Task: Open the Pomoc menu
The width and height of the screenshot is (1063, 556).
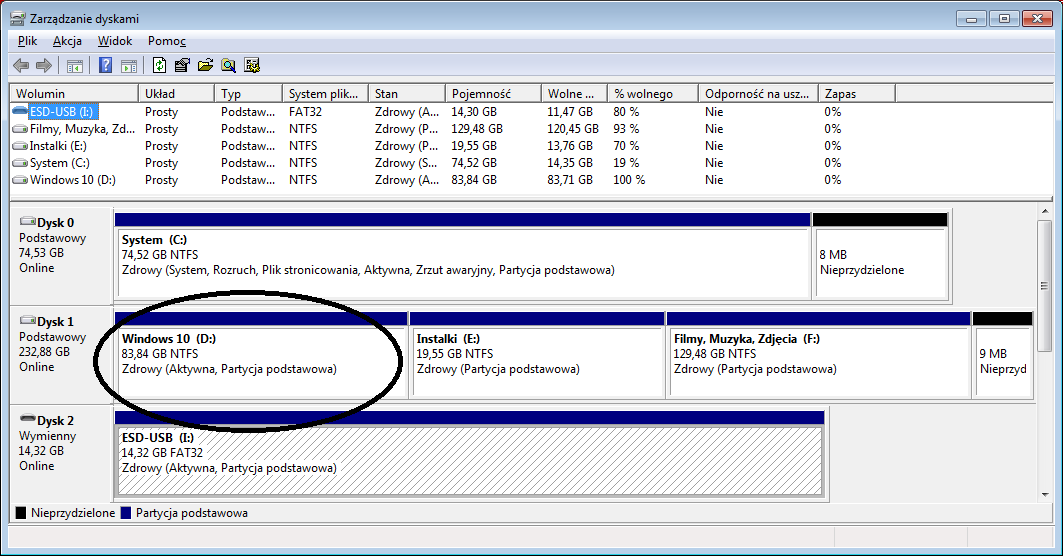Action: tap(167, 41)
